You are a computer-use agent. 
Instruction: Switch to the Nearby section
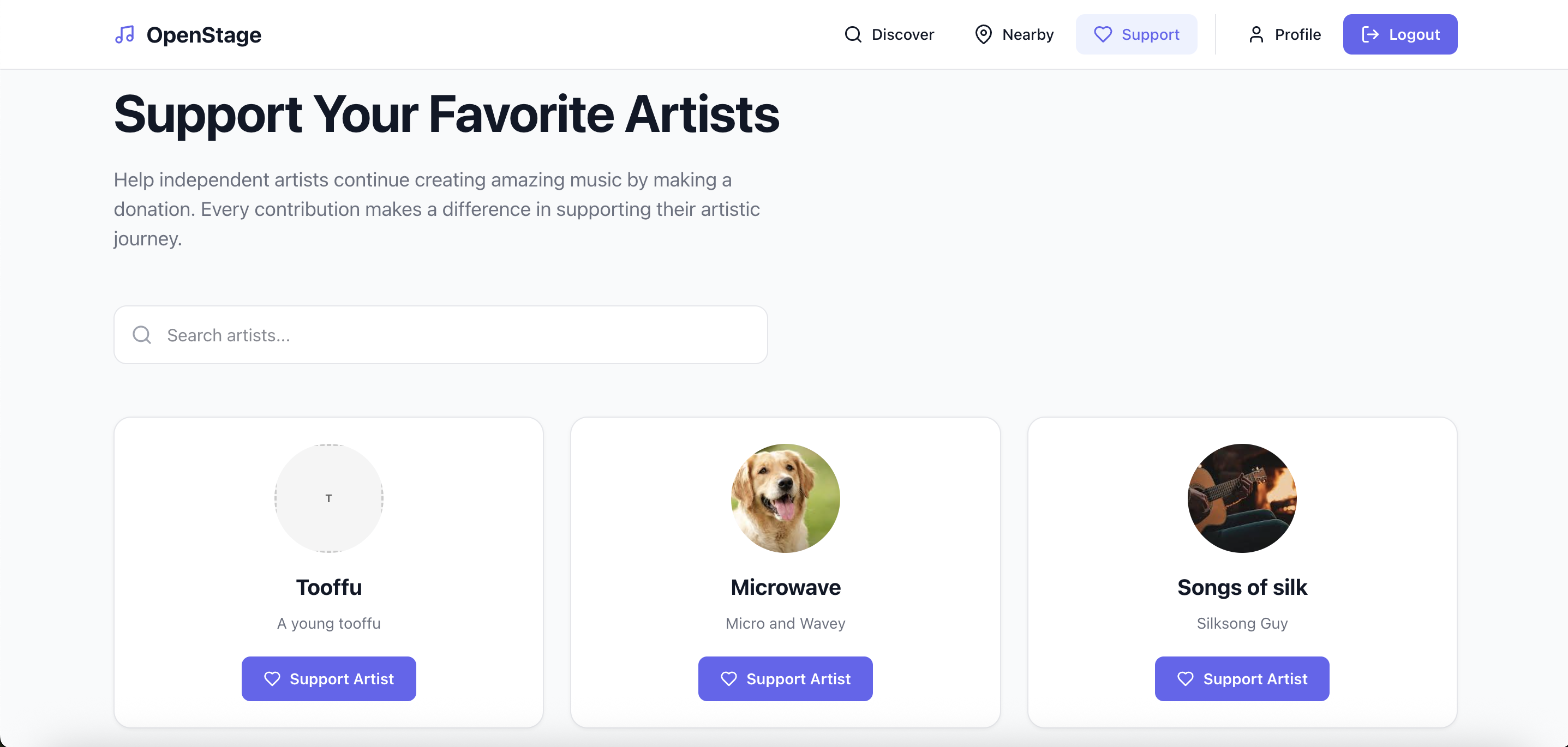tap(1028, 34)
